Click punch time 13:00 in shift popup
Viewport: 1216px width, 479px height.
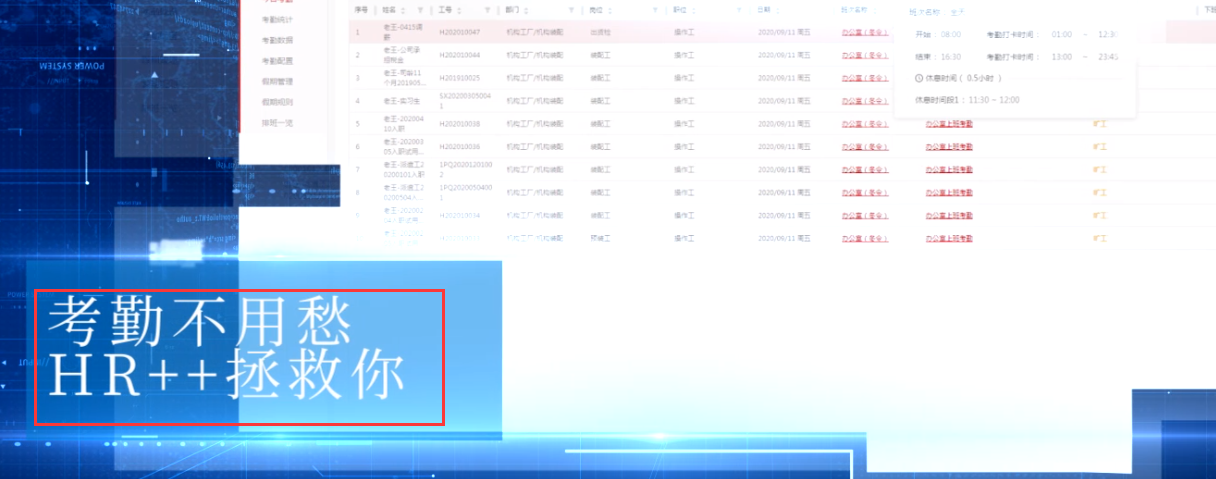point(1062,57)
